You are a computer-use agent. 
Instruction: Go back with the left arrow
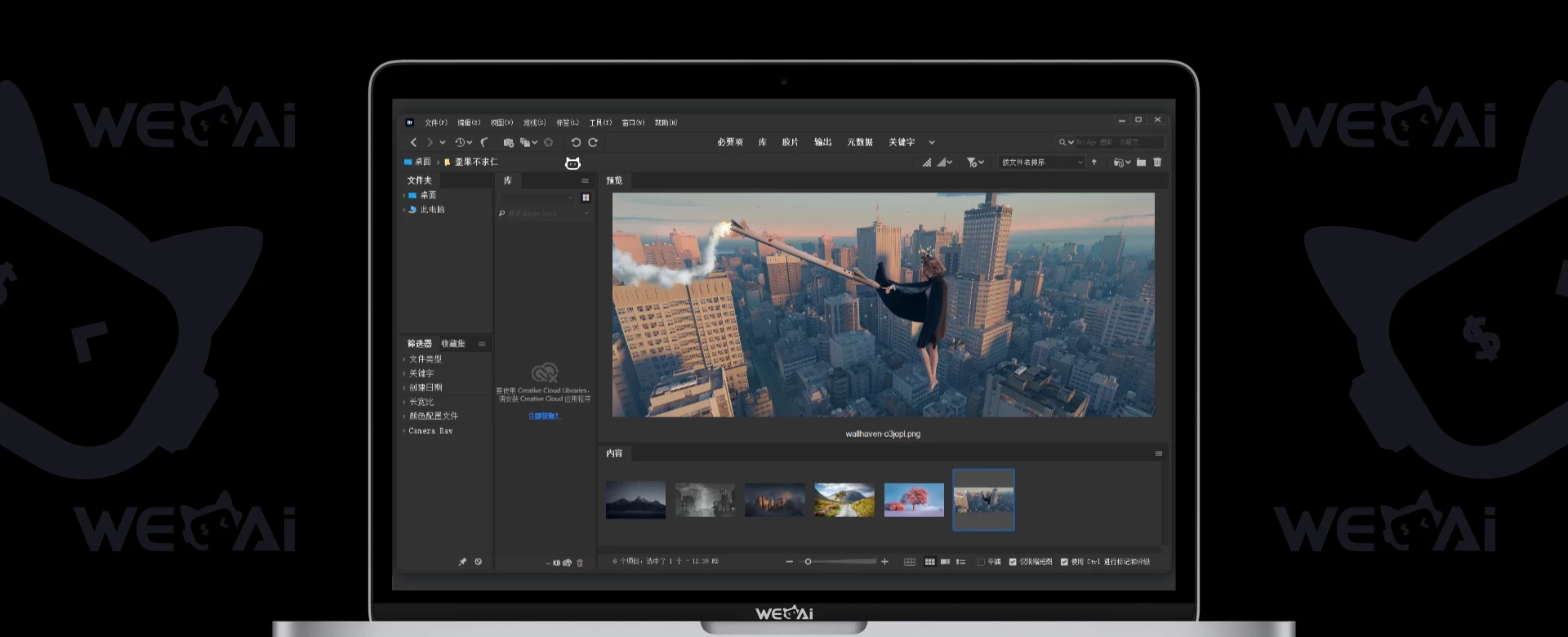coord(413,143)
